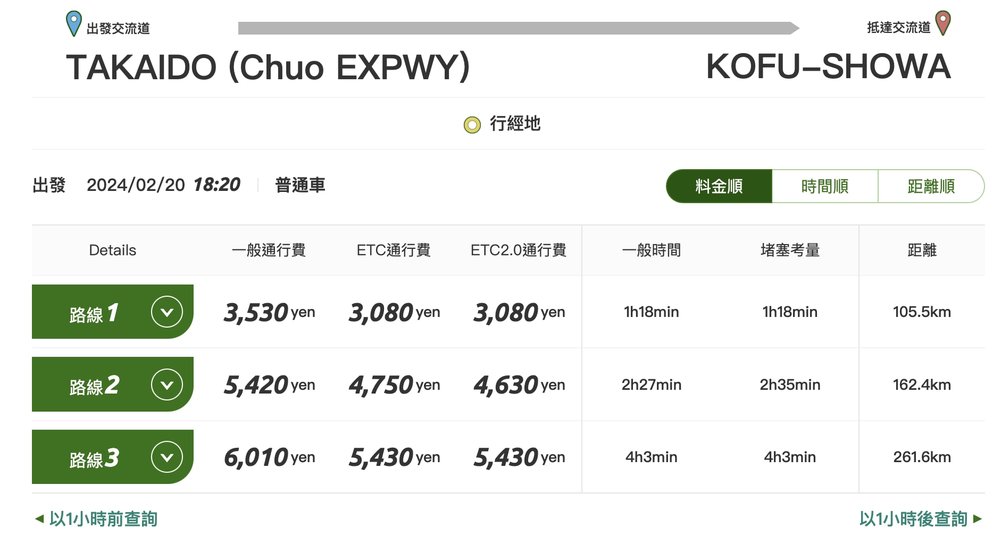This screenshot has width=1000, height=560.
Task: Click the KOFU-SHOWA arrival name
Action: [x=828, y=67]
